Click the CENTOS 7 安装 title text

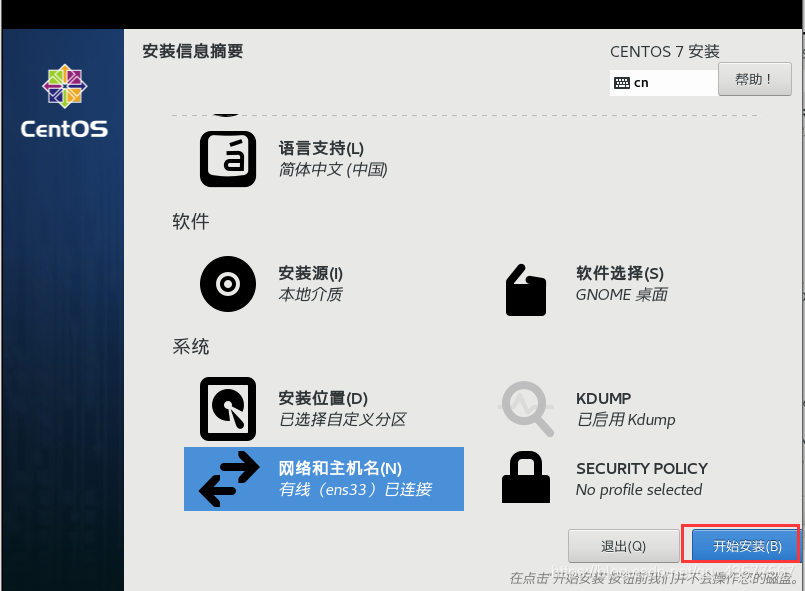tap(665, 51)
